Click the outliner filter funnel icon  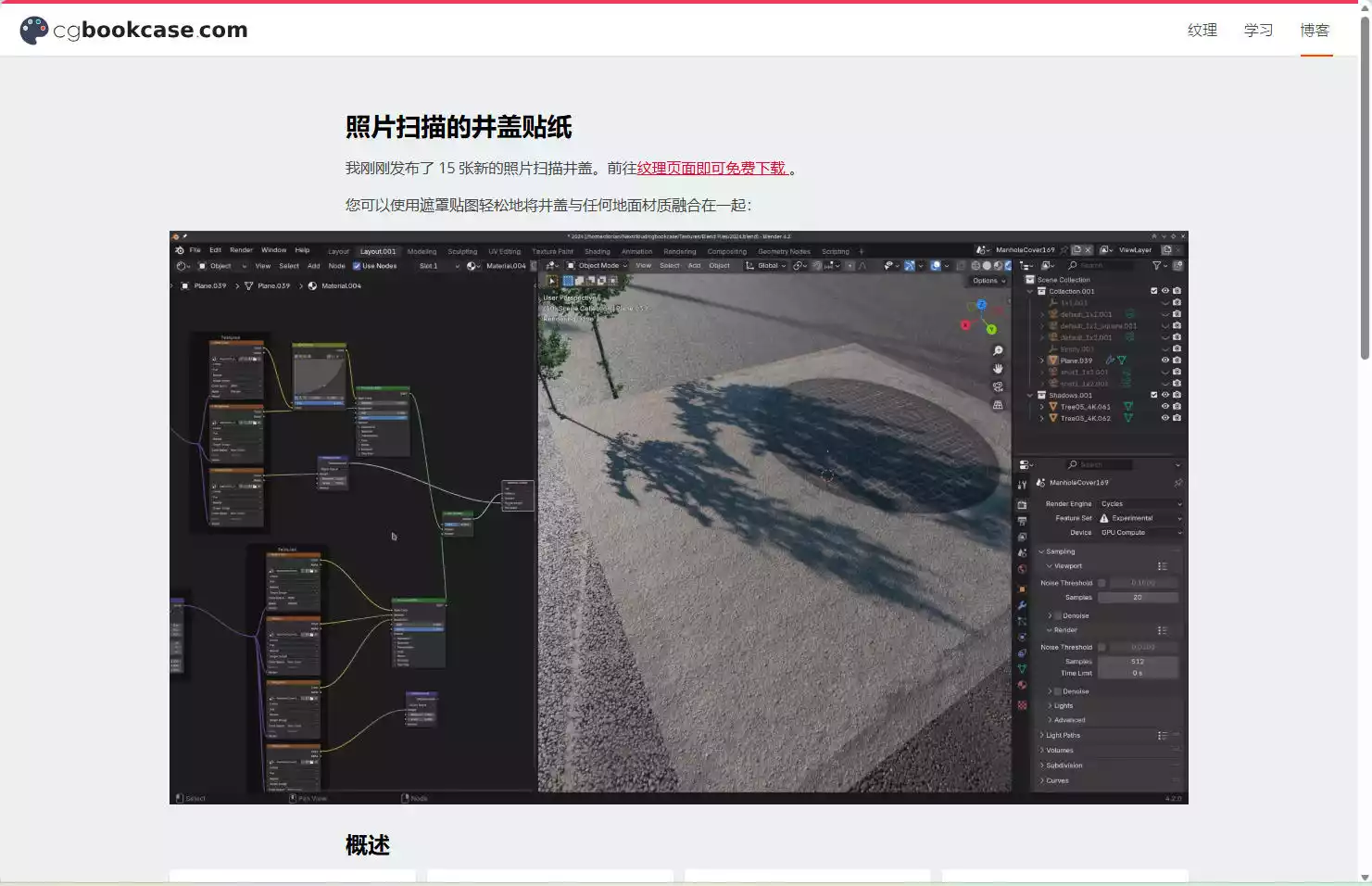(1156, 266)
